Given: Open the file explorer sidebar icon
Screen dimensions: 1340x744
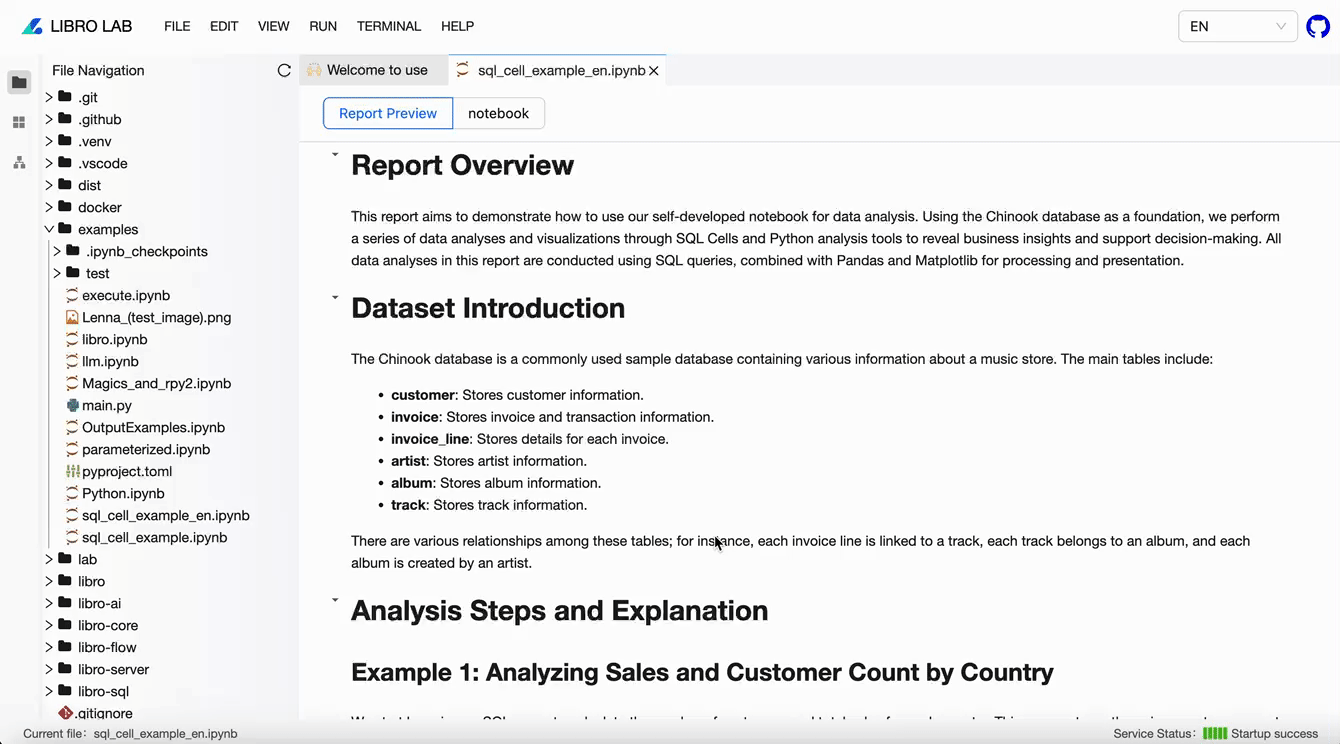Looking at the screenshot, I should click(x=19, y=82).
